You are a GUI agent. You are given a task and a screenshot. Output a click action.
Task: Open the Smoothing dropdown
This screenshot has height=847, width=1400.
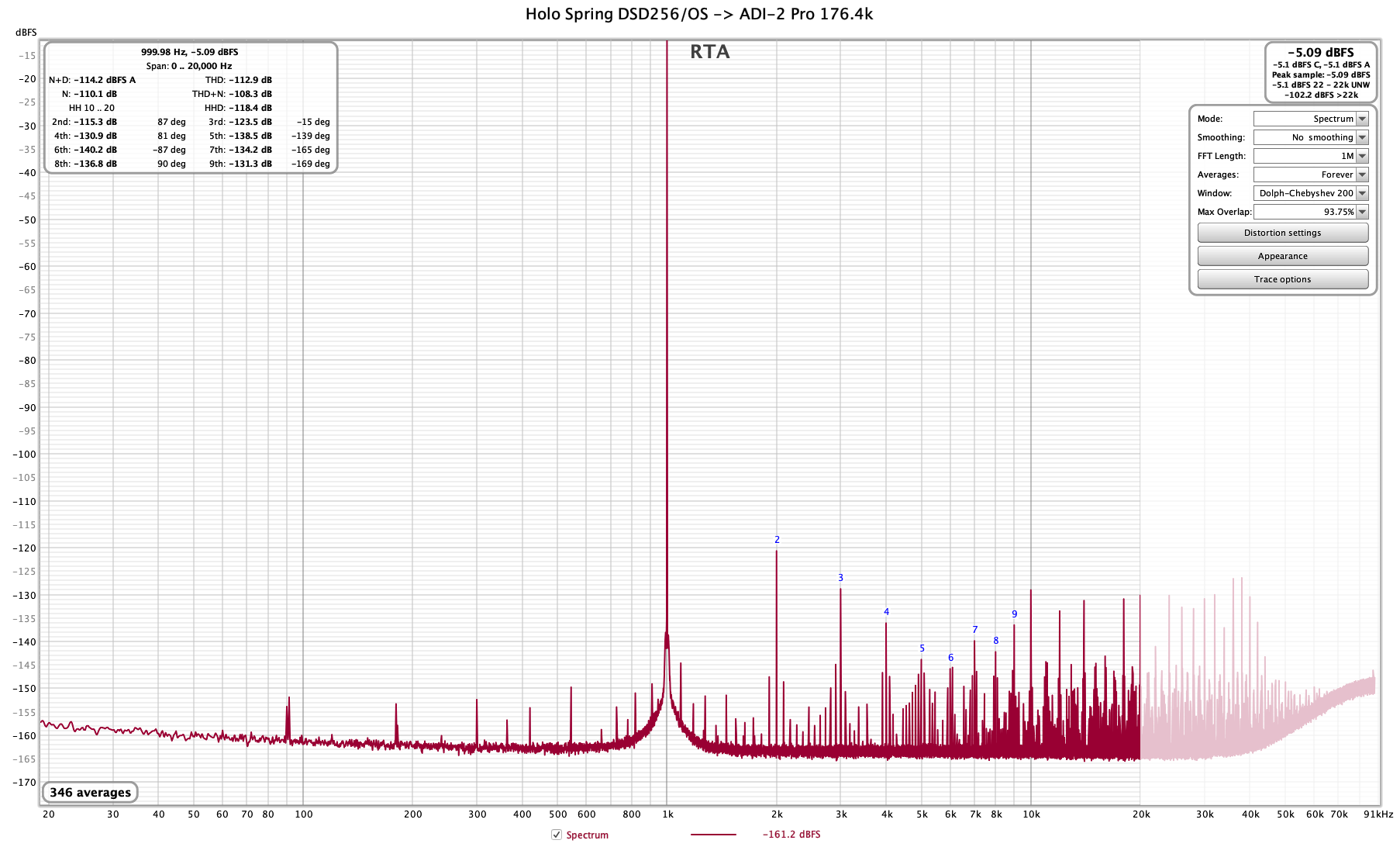click(1311, 137)
